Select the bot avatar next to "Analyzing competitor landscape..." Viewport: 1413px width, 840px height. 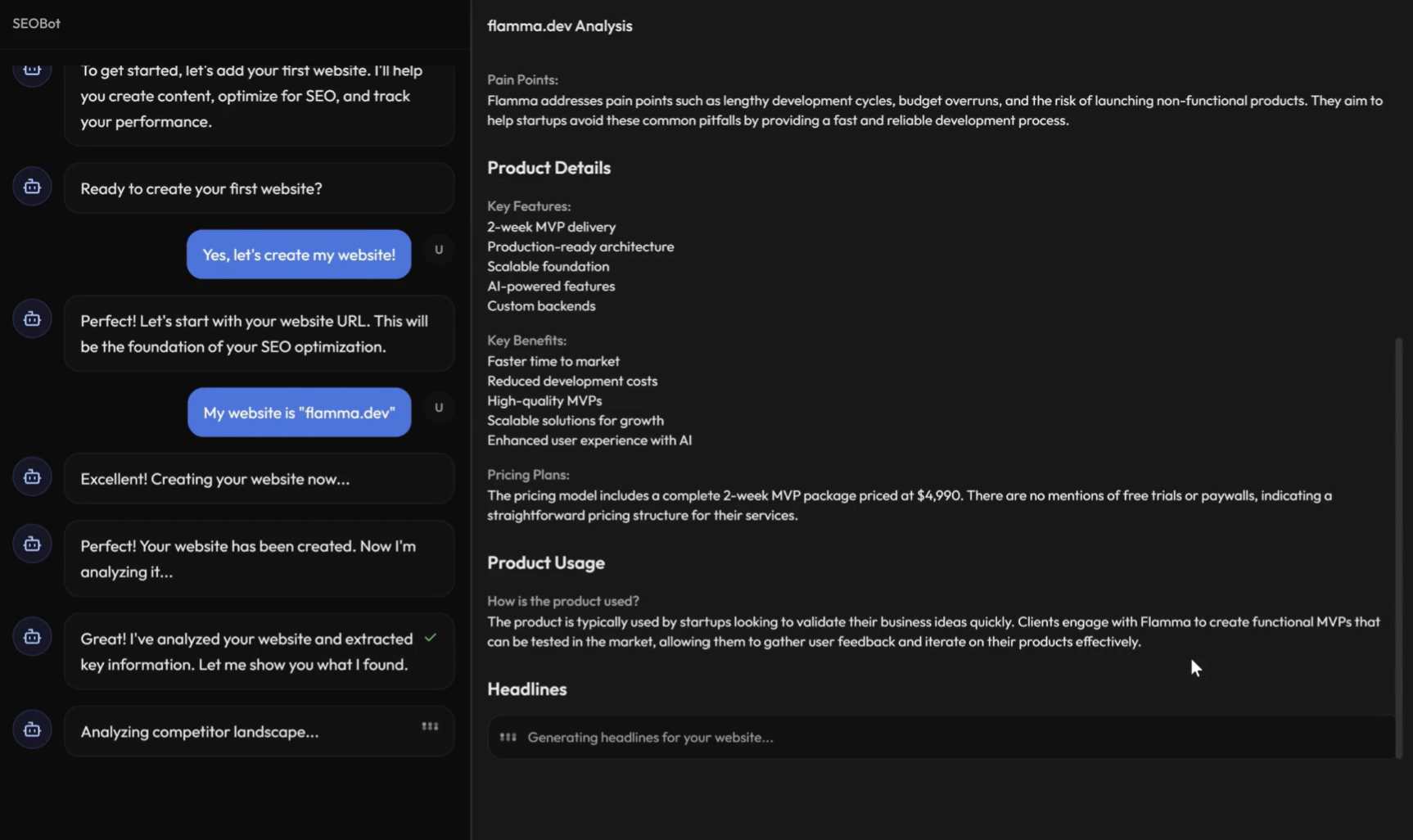click(32, 729)
